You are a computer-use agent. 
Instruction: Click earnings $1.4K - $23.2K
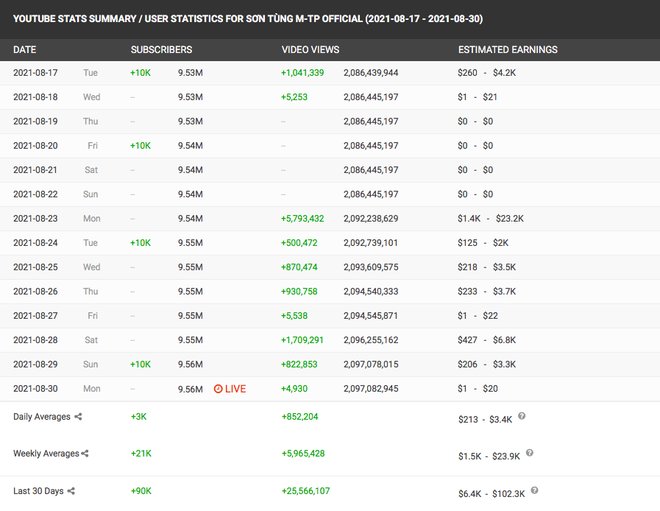[x=491, y=218]
